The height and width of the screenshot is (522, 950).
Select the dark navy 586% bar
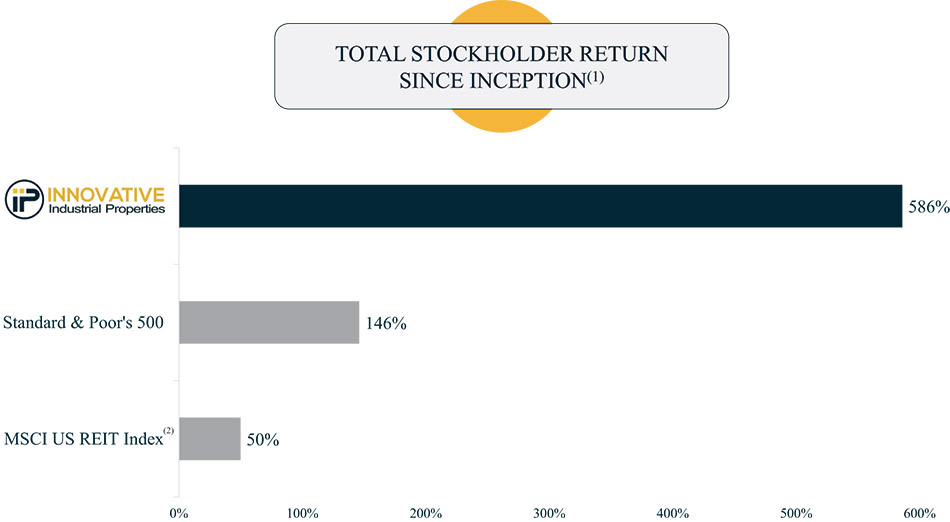(x=540, y=206)
